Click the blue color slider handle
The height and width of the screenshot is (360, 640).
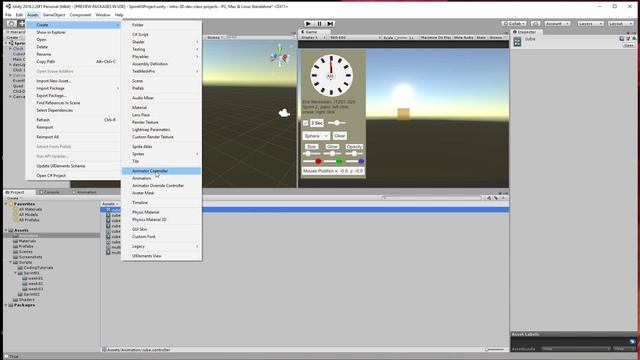[361, 162]
